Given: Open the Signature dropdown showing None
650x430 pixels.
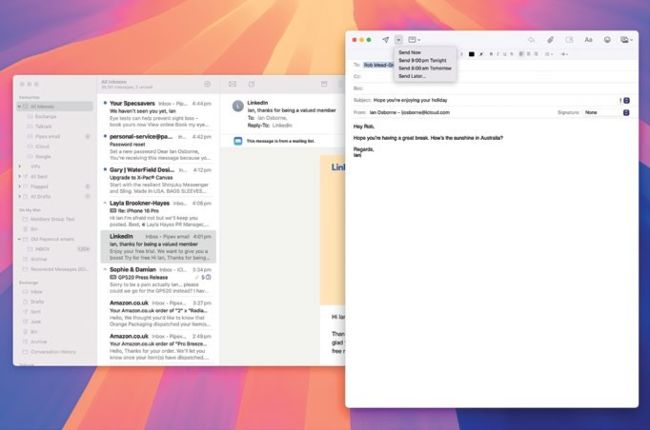Looking at the screenshot, I should 603,112.
